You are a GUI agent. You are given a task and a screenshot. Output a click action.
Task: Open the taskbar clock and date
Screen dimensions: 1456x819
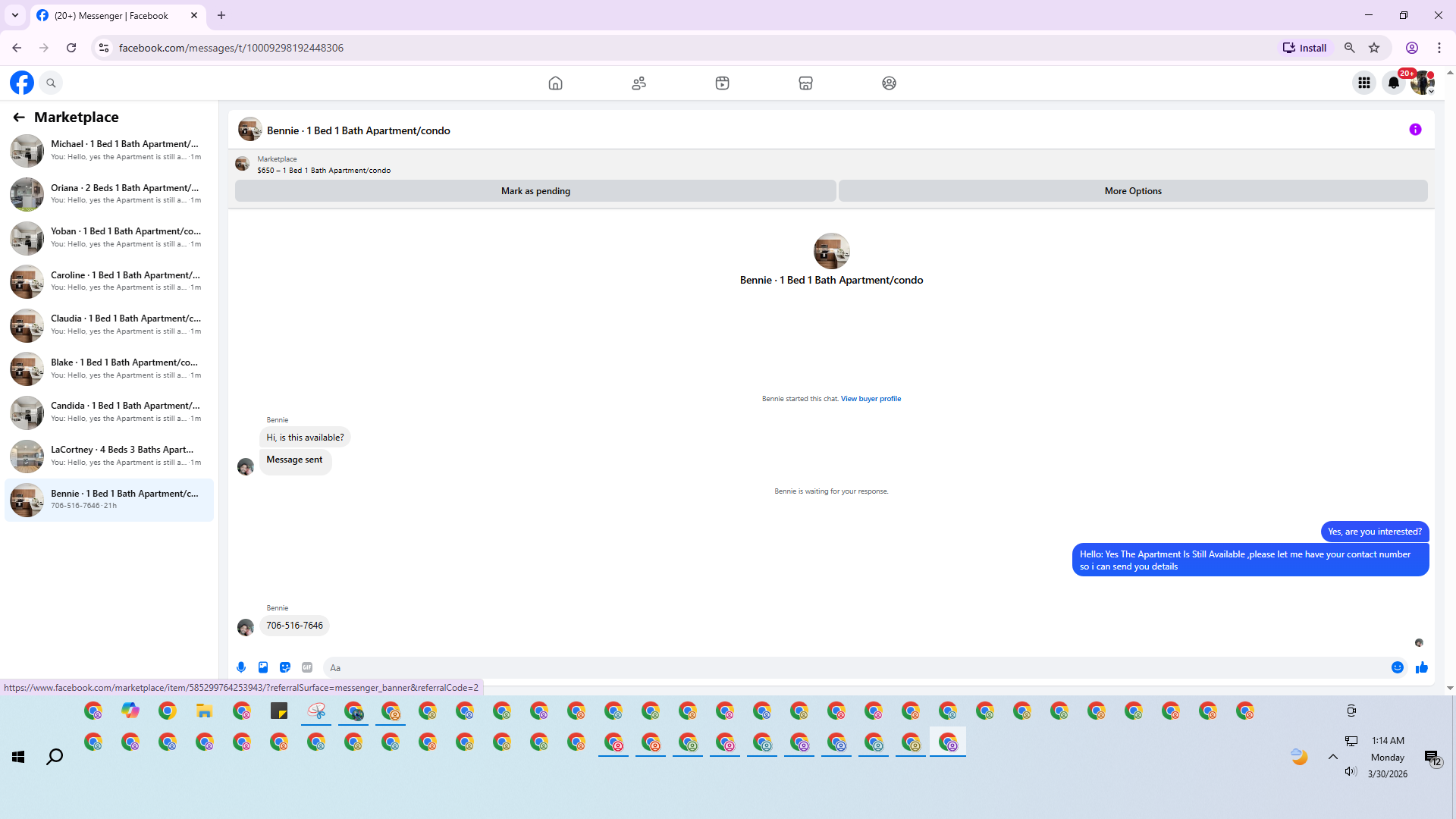1388,757
